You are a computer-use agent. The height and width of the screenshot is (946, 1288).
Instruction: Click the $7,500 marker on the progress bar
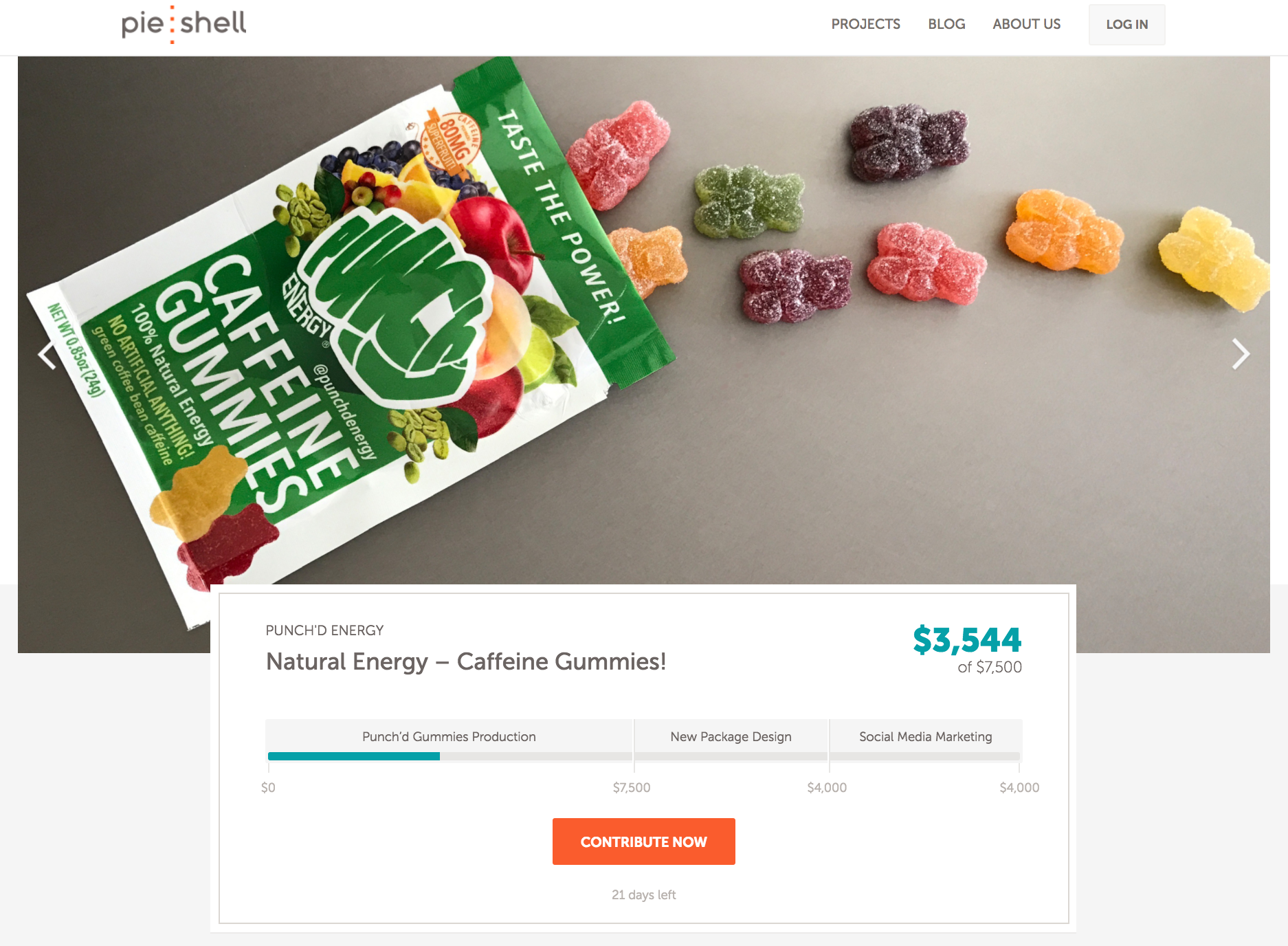point(632,787)
